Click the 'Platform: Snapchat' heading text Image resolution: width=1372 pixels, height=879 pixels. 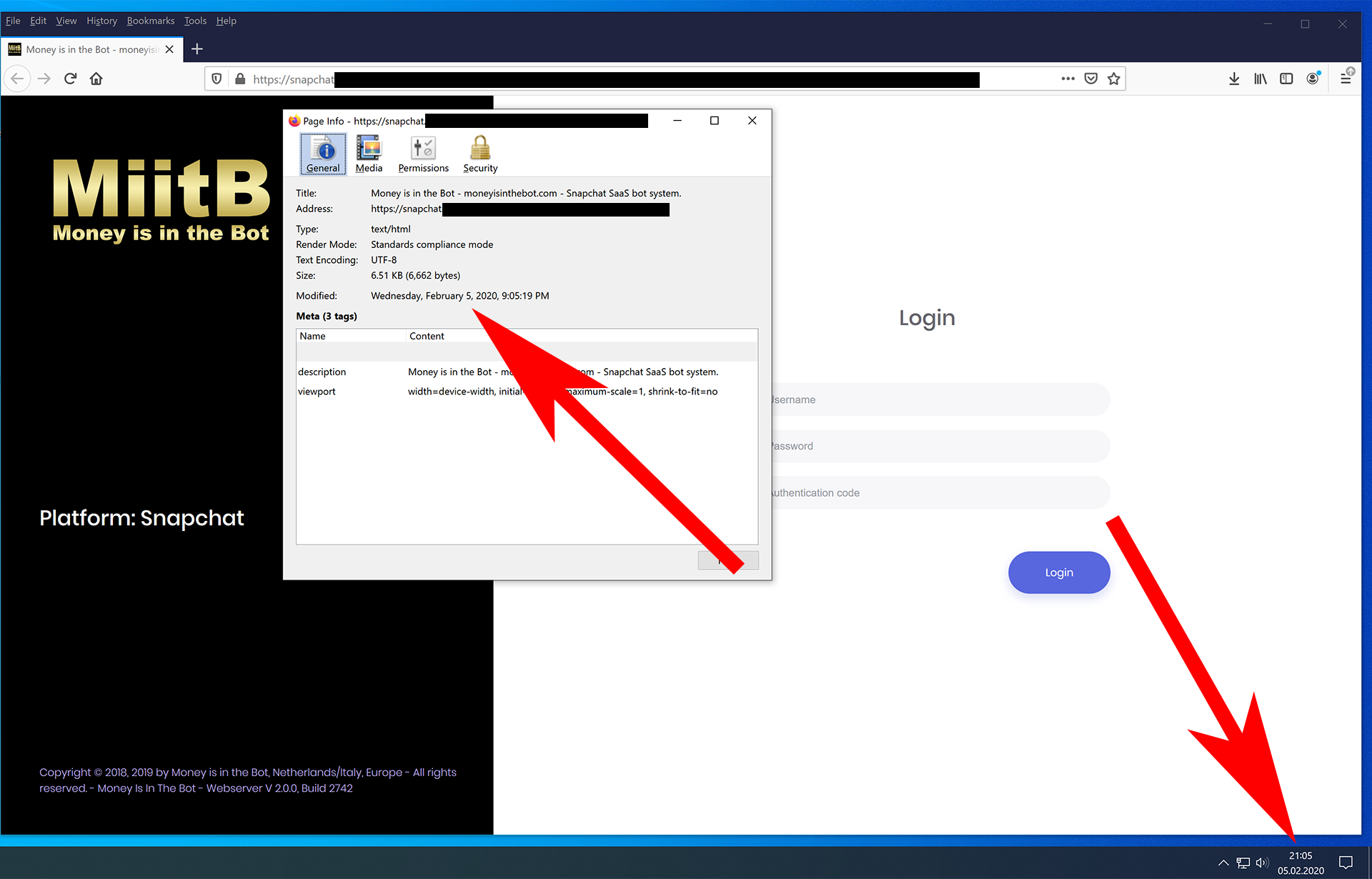click(x=141, y=518)
